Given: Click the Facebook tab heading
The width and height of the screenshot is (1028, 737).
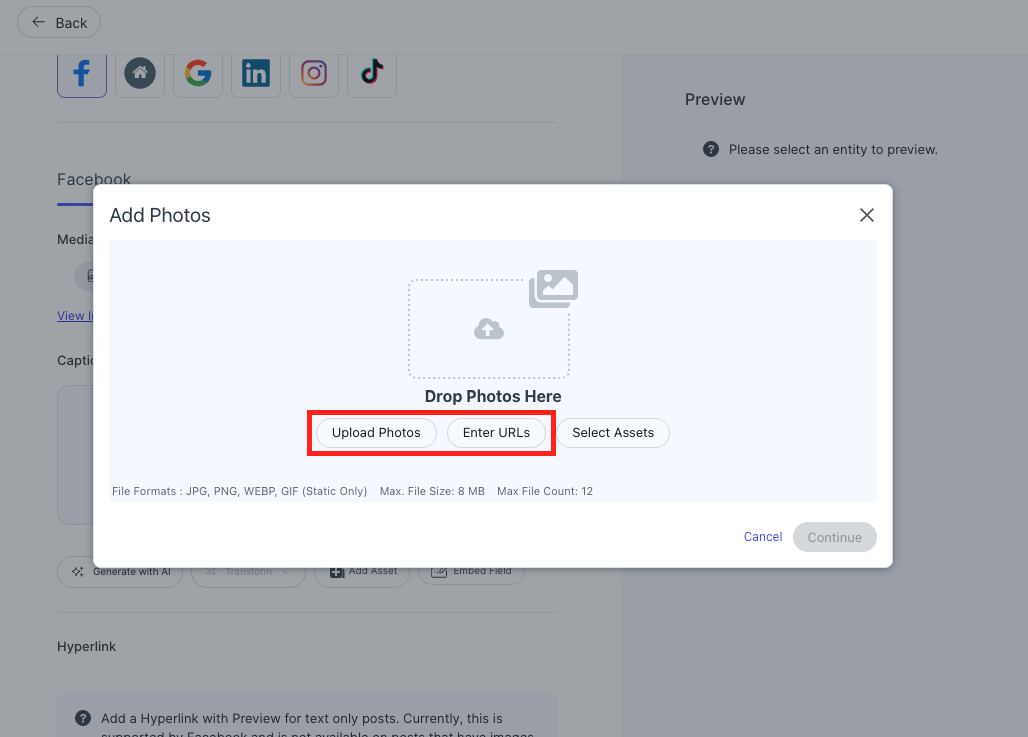Looking at the screenshot, I should click(x=94, y=180).
